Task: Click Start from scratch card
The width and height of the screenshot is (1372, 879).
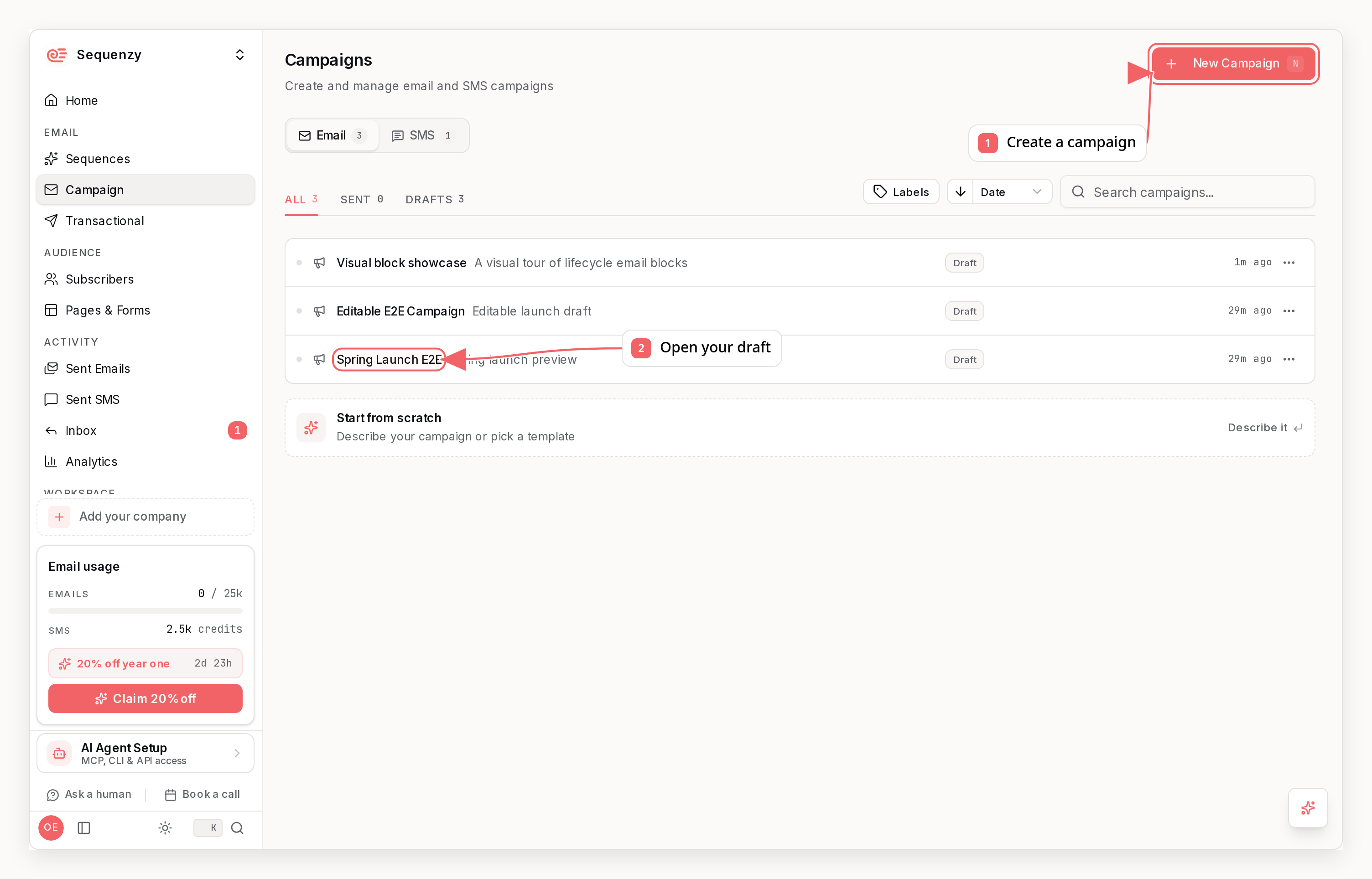Action: [799, 428]
